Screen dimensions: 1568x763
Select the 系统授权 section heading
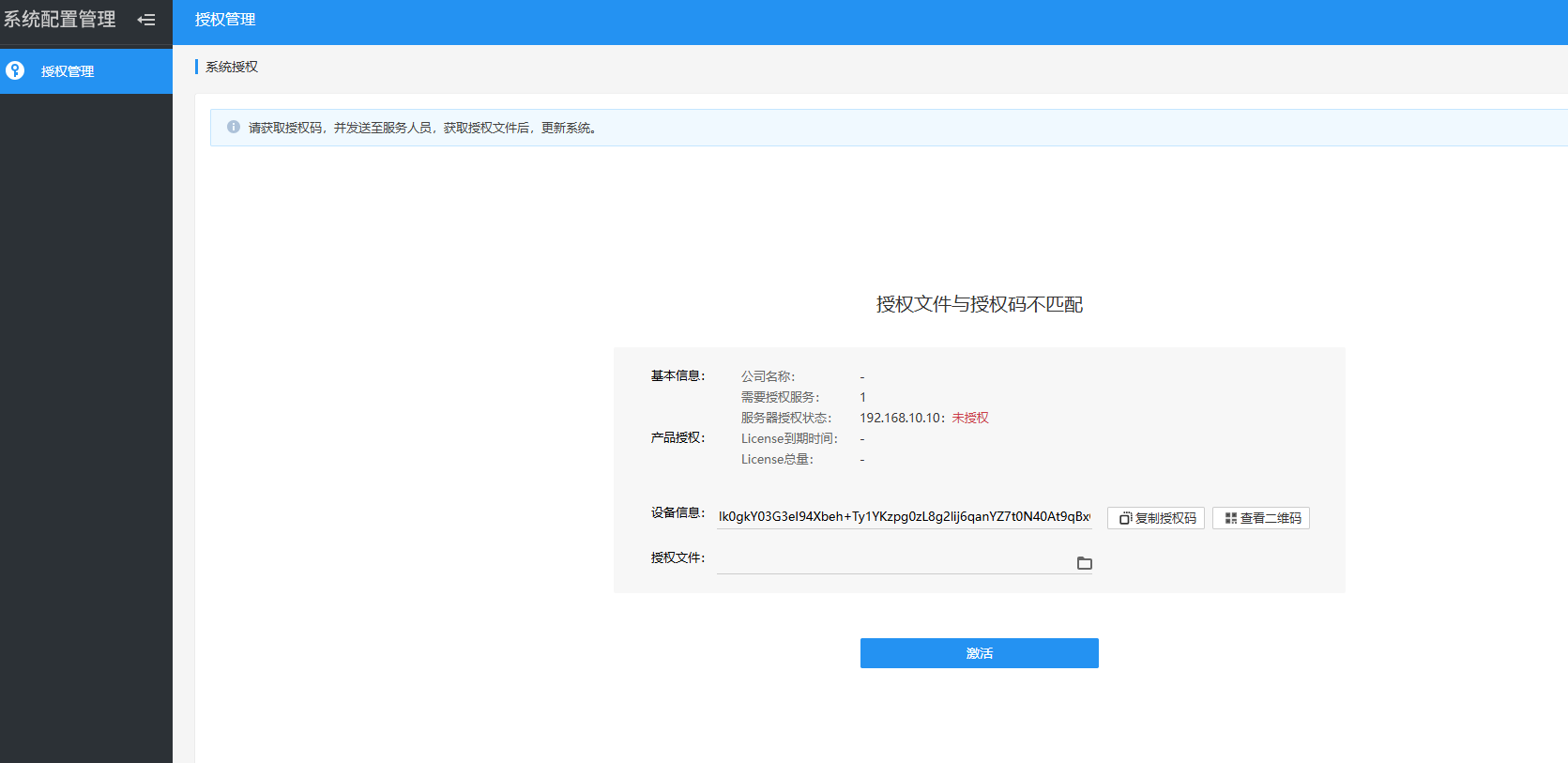pyautogui.click(x=232, y=67)
